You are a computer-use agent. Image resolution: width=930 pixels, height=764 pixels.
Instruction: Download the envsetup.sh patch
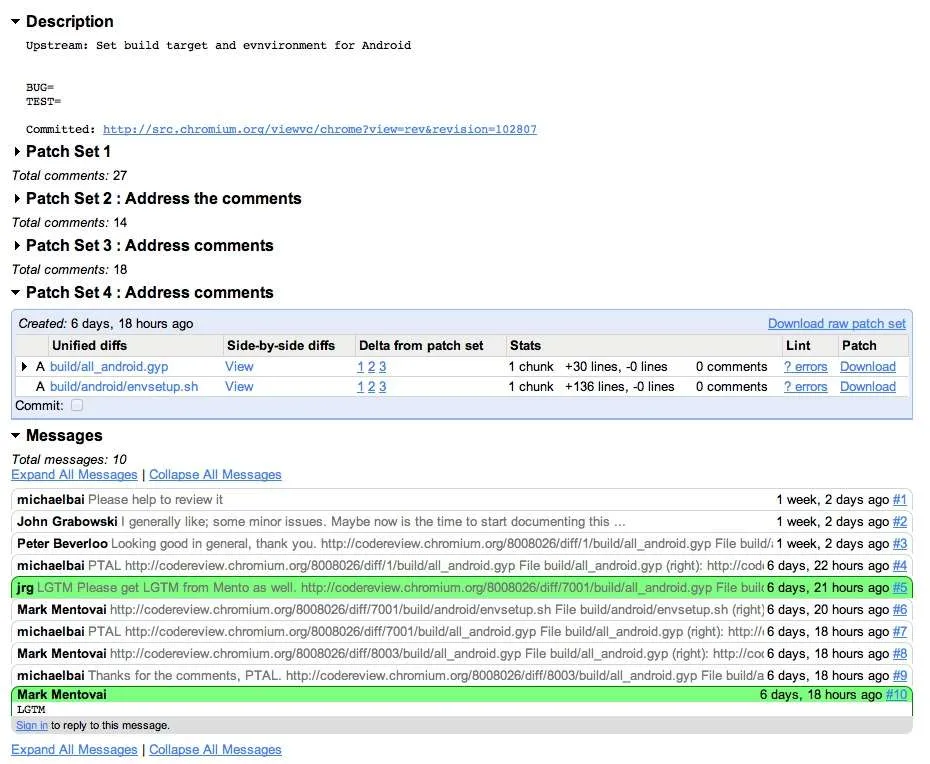[x=868, y=387]
